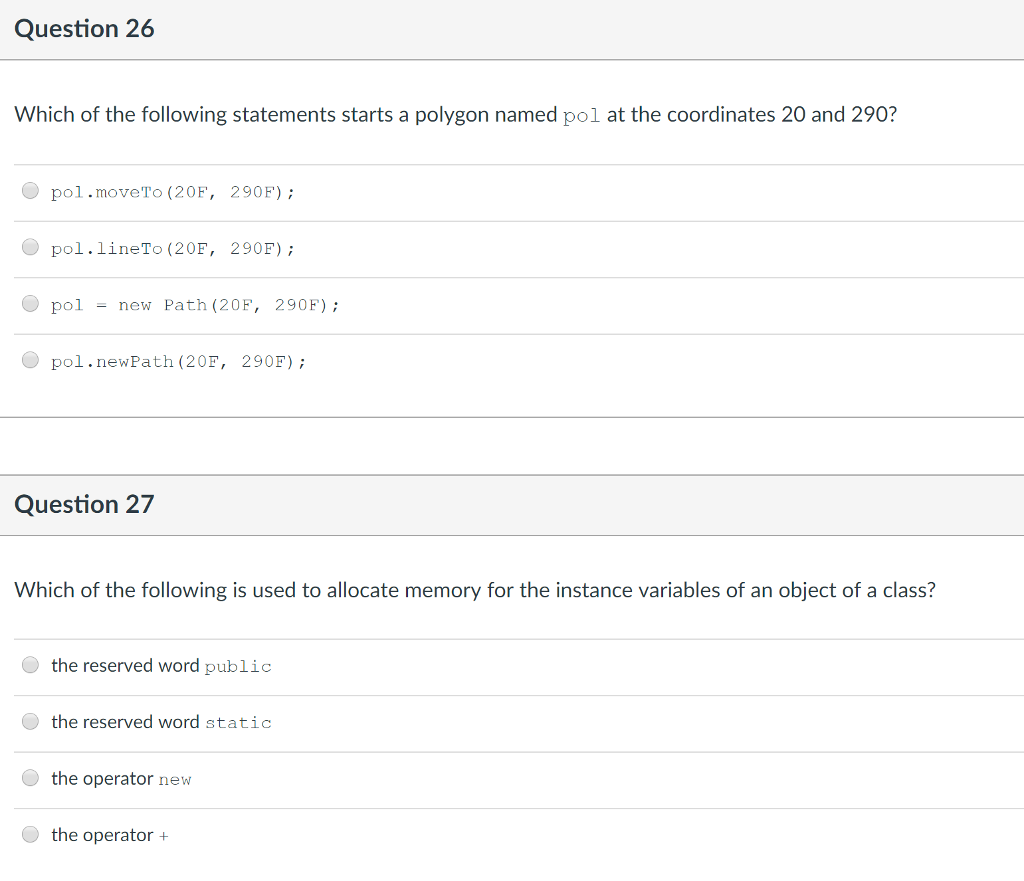Click the pol.lineTo(20F, 290F); answer text
The height and width of the screenshot is (881, 1024).
(x=173, y=249)
